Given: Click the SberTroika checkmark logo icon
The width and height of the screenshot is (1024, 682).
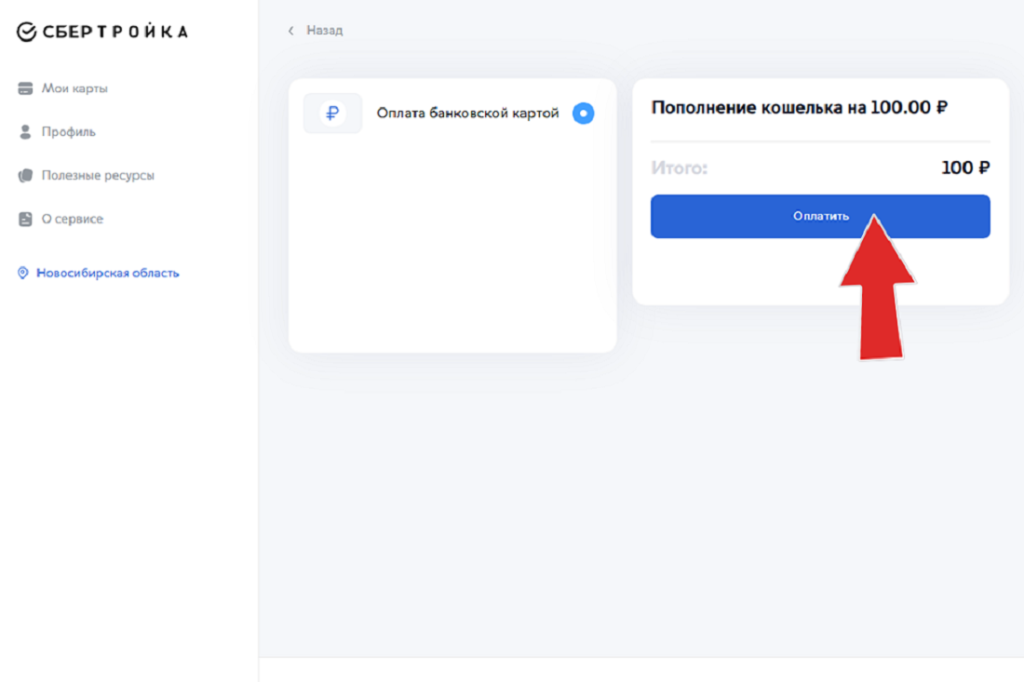Looking at the screenshot, I should 27,32.
